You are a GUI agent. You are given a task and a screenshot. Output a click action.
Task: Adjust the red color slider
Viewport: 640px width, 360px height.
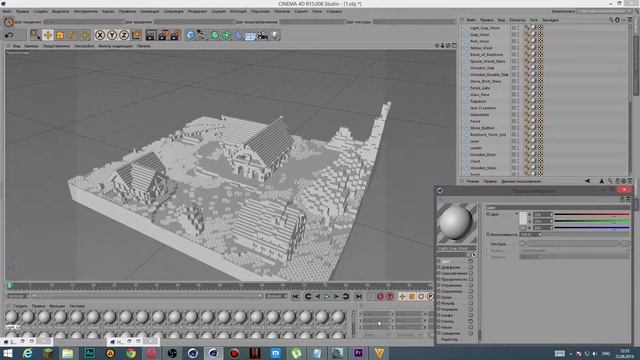pos(592,214)
